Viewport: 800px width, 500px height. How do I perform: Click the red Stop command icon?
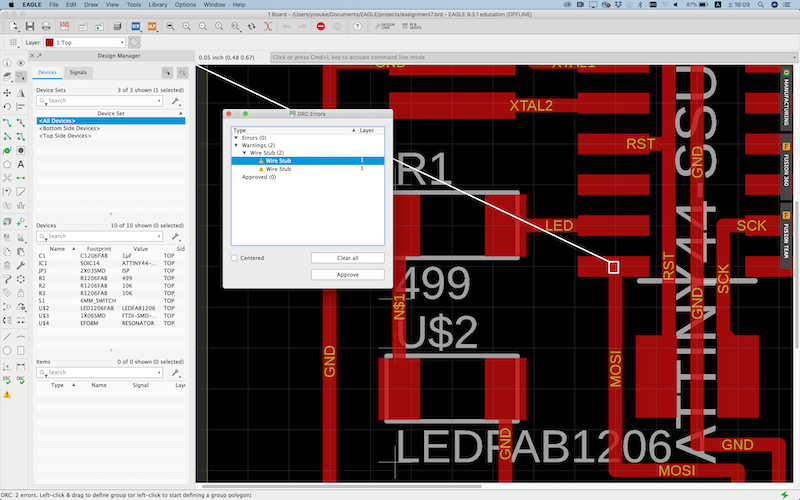coord(320,27)
